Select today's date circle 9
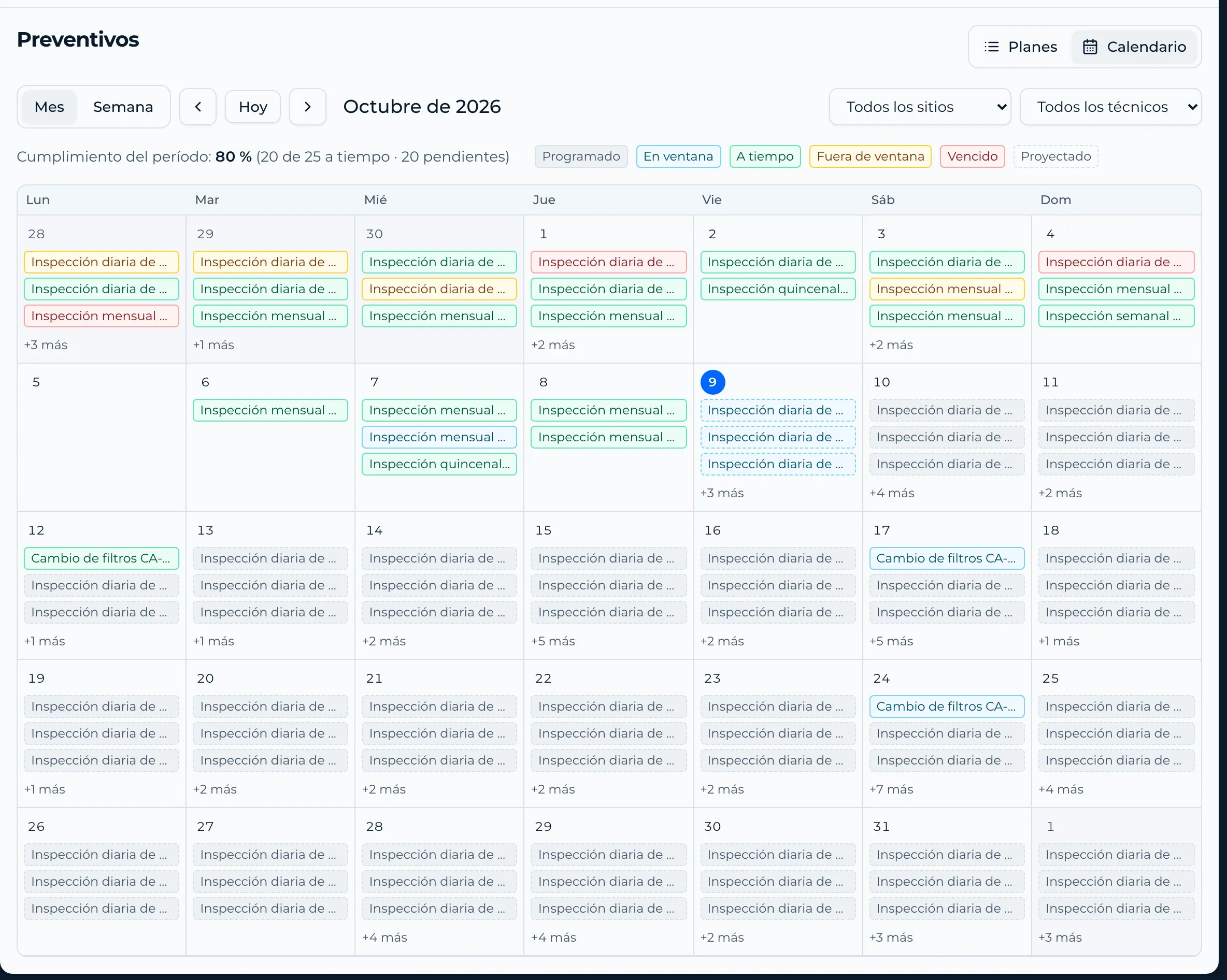The height and width of the screenshot is (980, 1227). 712,382
